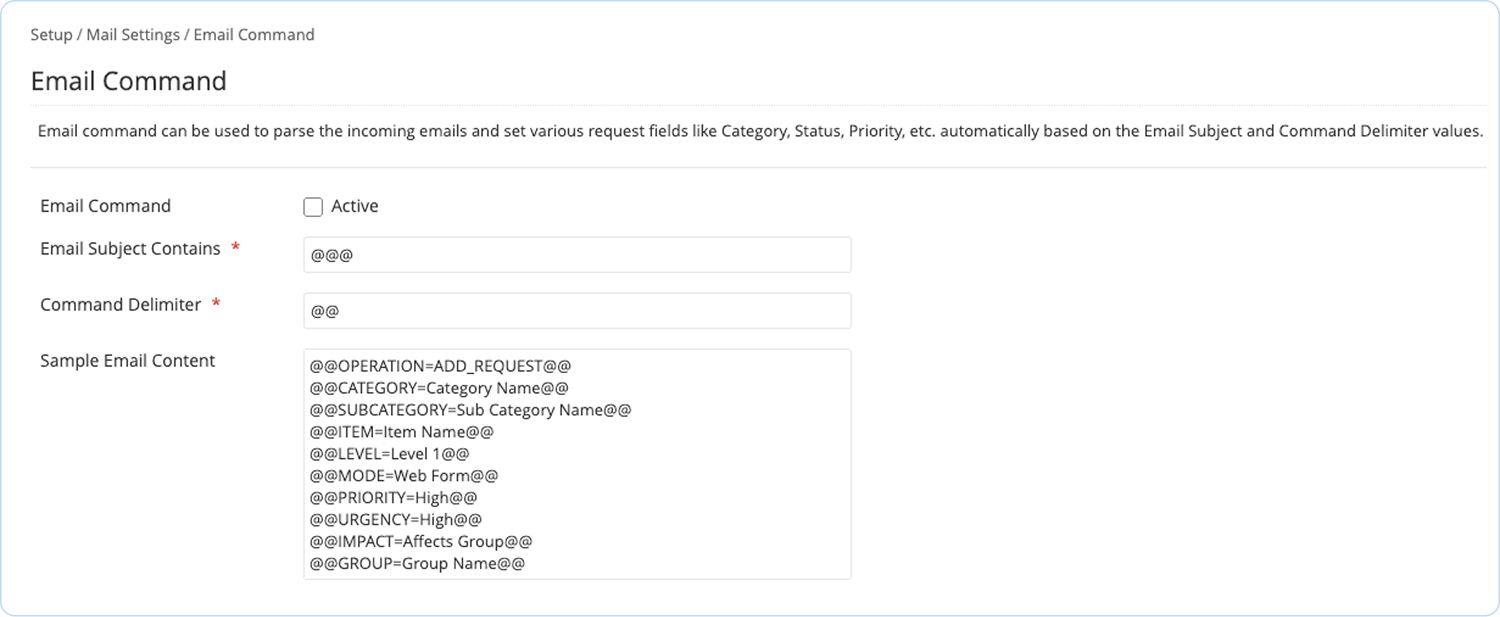1500x617 pixels.
Task: Click the required asterisk next to Command Delimiter
Action: pos(215,305)
